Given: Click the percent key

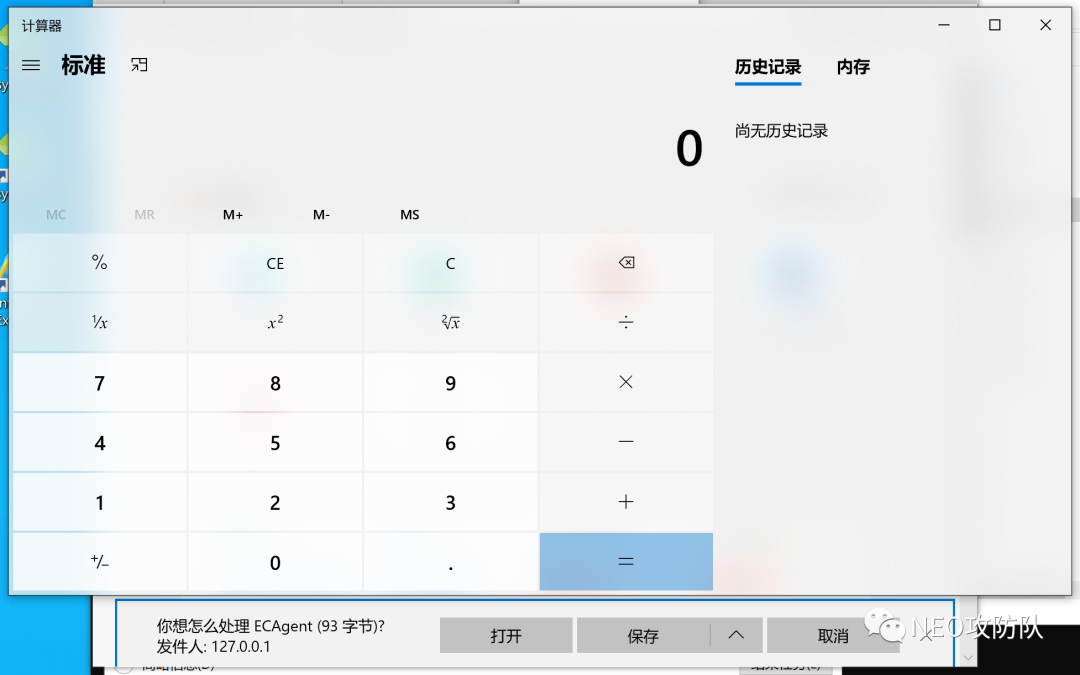Looking at the screenshot, I should 100,262.
